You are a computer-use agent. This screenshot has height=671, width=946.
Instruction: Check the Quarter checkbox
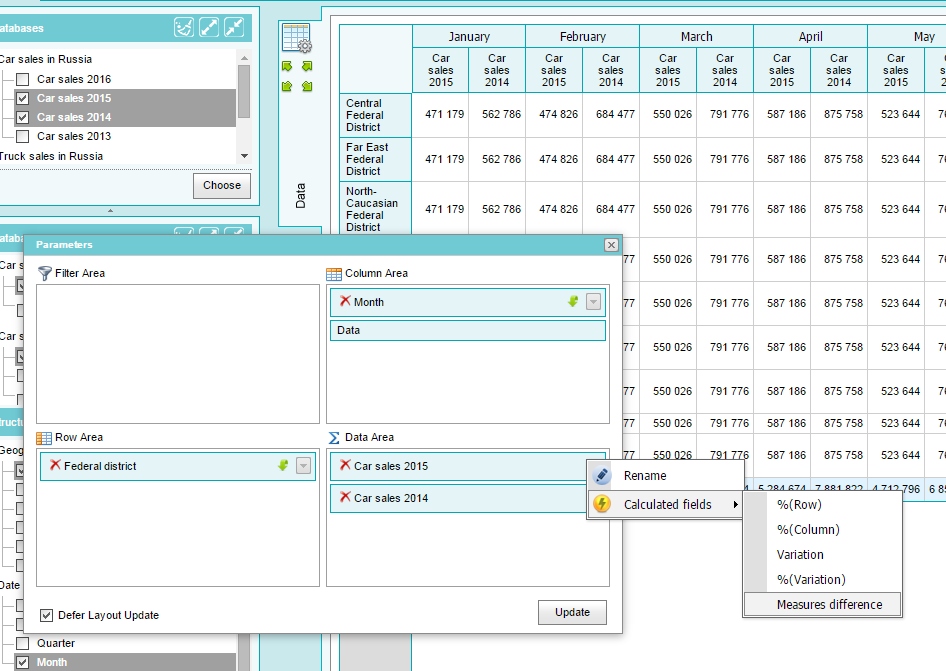pos(22,643)
